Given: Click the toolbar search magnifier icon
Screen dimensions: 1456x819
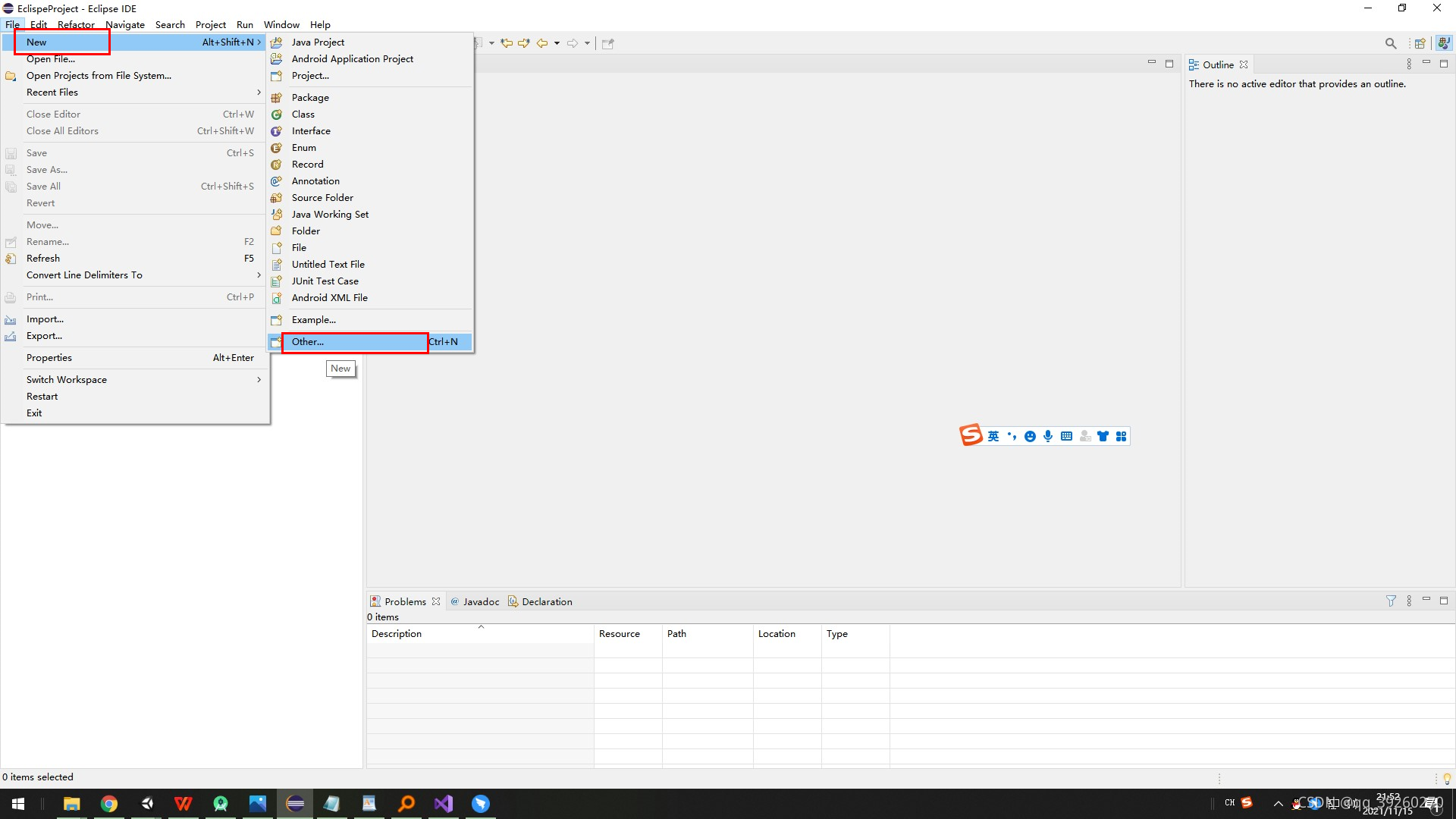Looking at the screenshot, I should [1390, 43].
